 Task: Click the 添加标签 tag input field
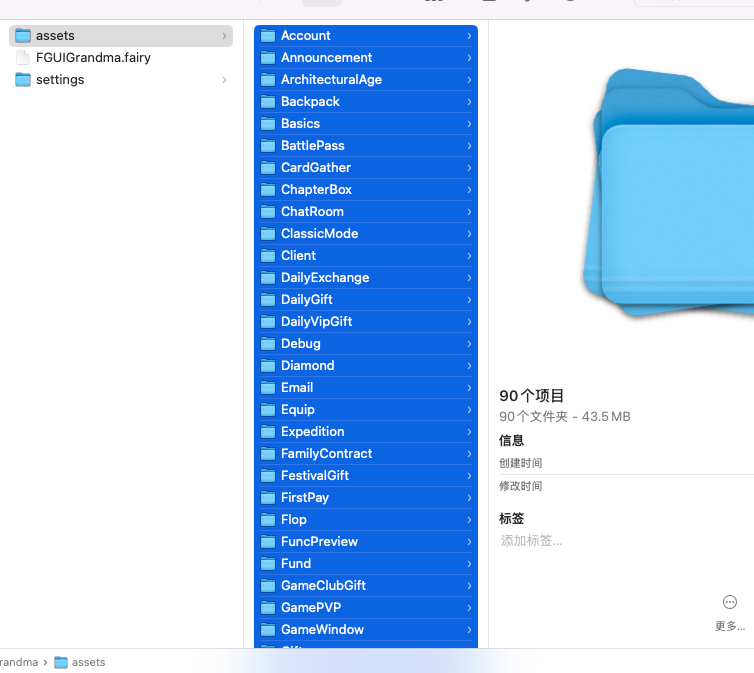531,541
